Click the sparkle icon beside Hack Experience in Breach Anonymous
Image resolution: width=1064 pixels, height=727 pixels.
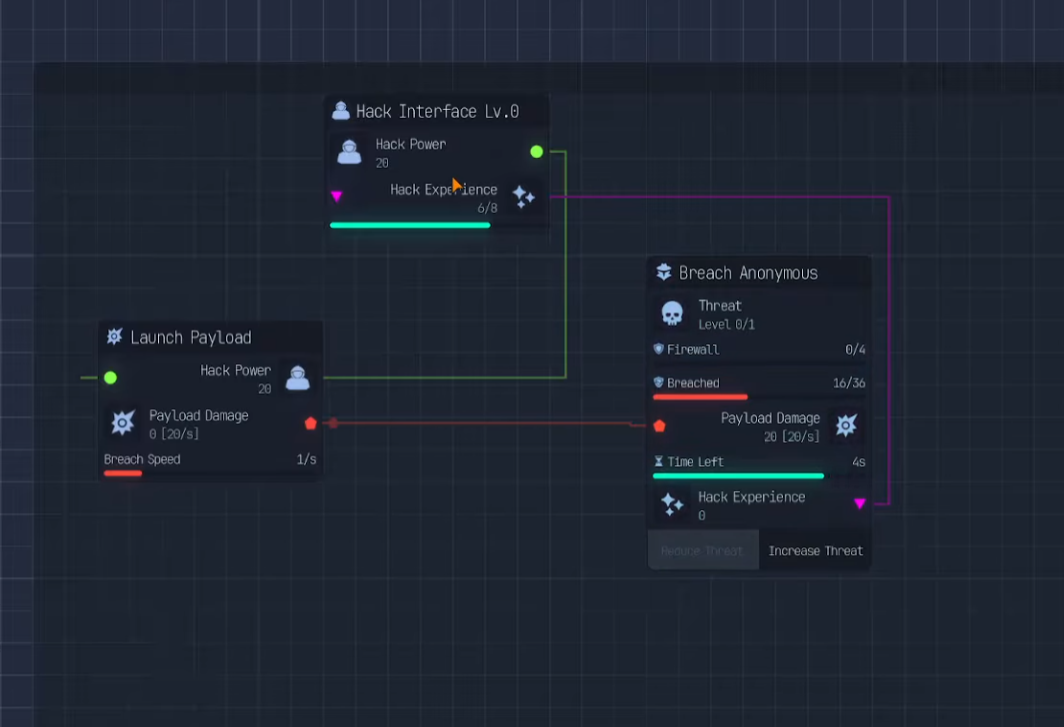[x=672, y=505]
